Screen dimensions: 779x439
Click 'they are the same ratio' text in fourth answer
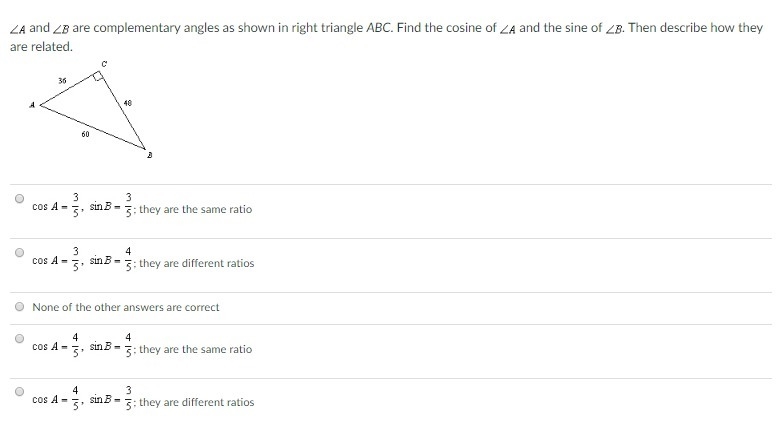point(196,349)
